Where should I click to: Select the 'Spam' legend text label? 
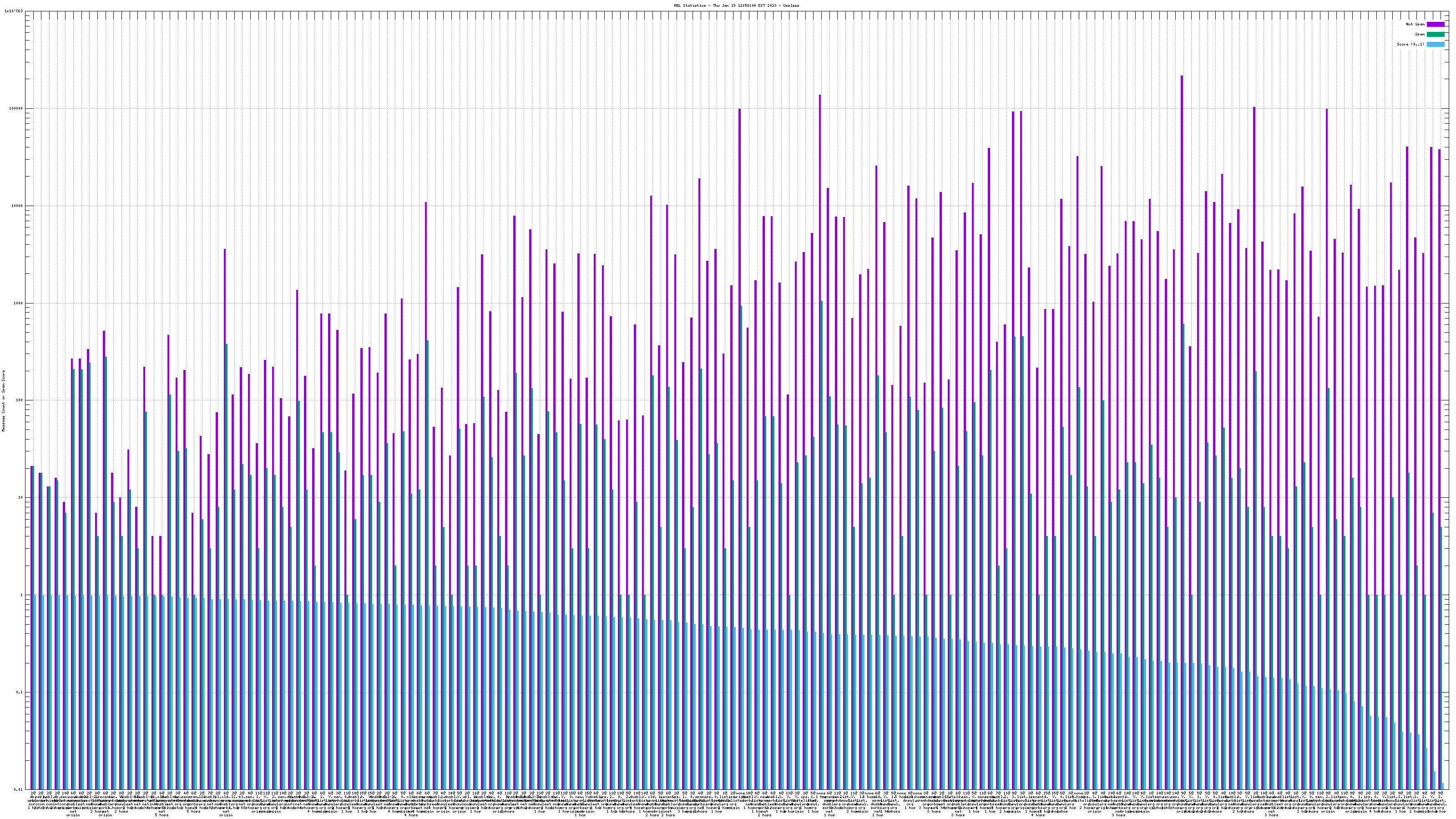point(1420,35)
